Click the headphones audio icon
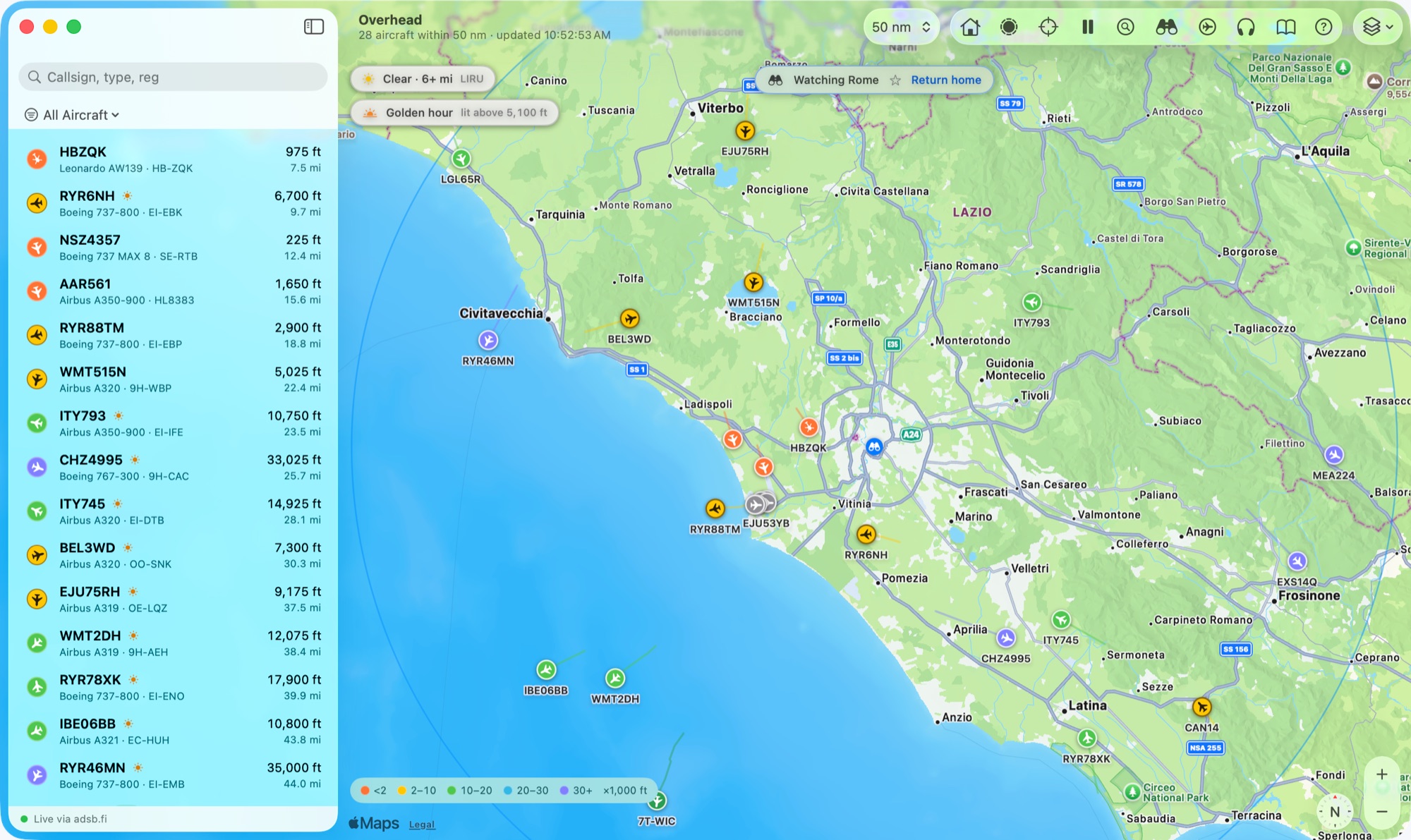Screen dimensions: 1411x840 [1246, 27]
